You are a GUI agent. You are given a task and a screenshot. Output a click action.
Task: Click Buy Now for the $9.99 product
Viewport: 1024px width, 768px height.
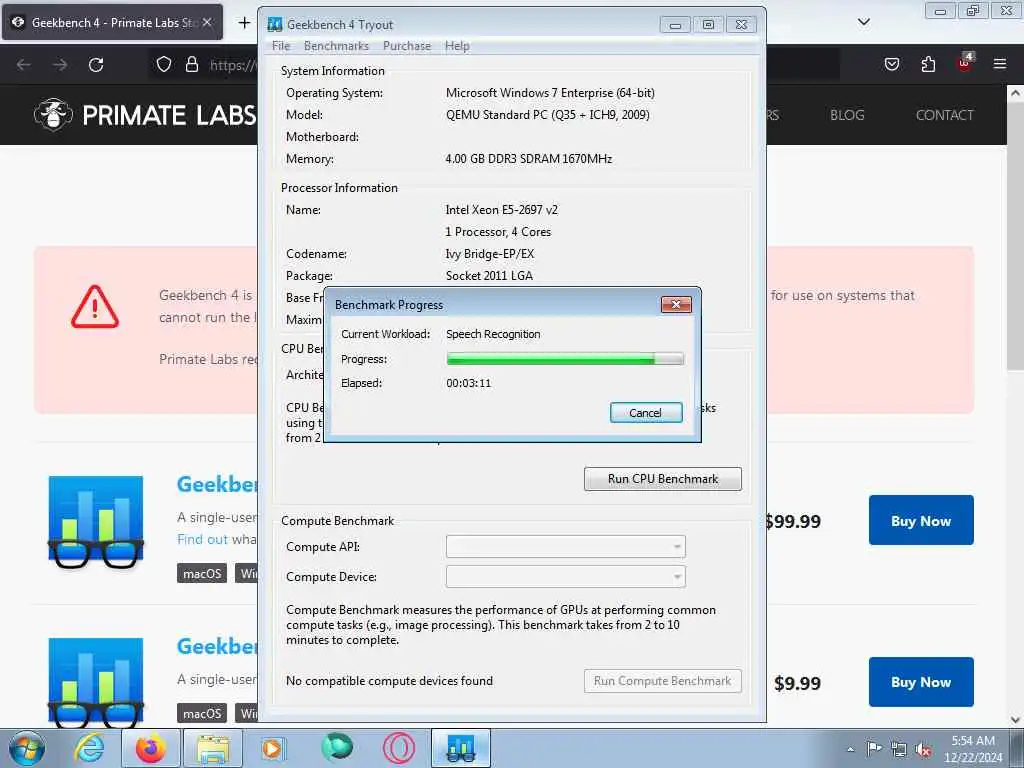click(921, 682)
